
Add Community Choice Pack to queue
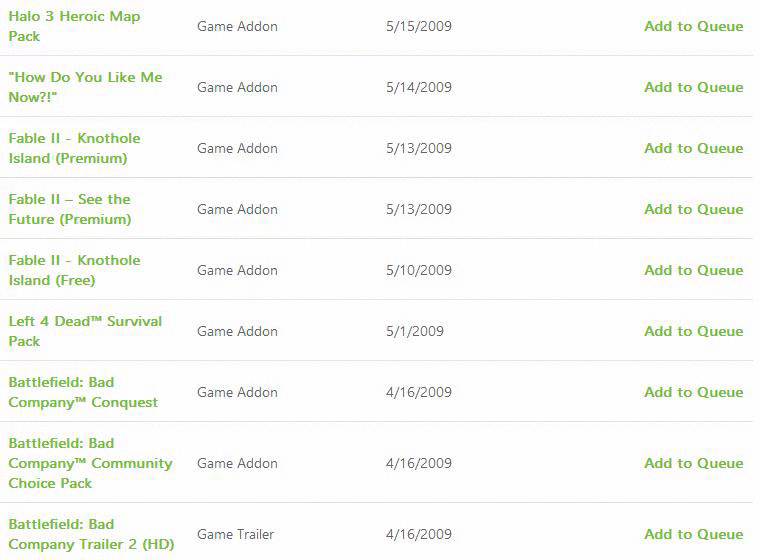point(694,463)
